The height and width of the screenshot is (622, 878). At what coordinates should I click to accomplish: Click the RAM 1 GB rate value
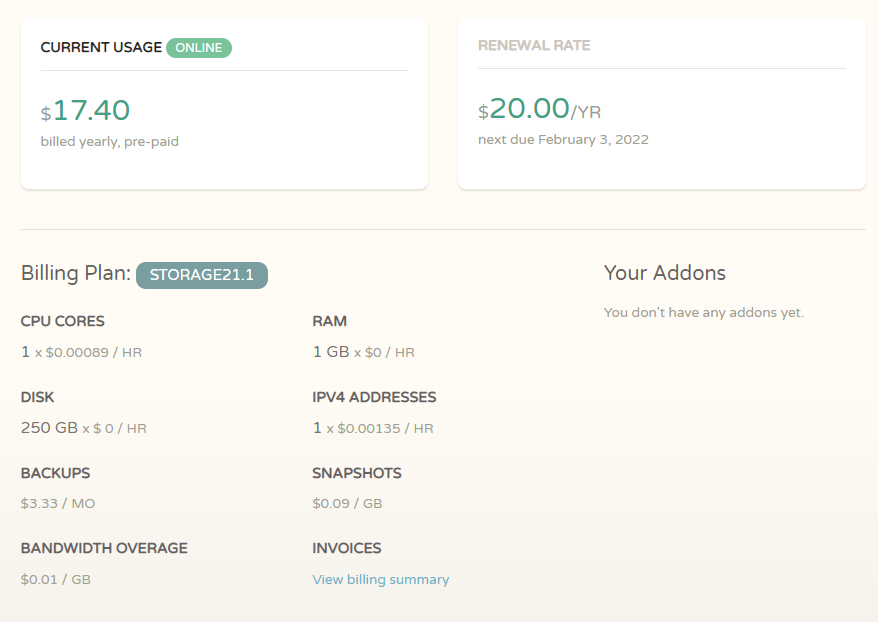click(363, 352)
